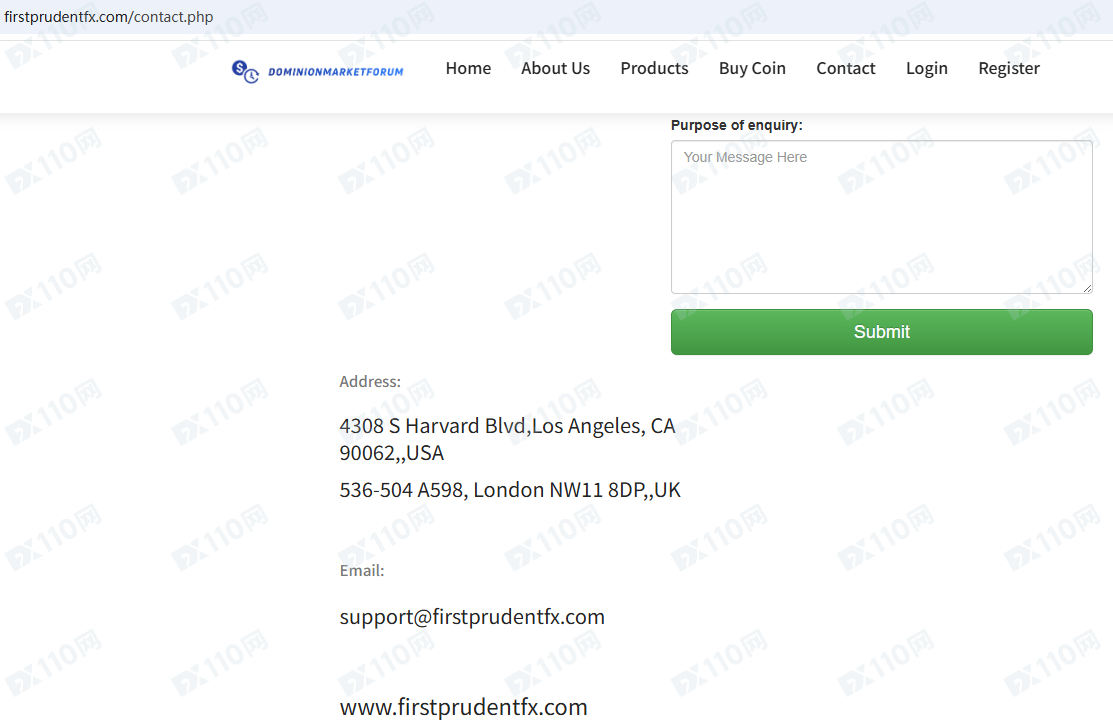
Task: Click the www.firstprudentfx.com website text
Action: click(464, 707)
